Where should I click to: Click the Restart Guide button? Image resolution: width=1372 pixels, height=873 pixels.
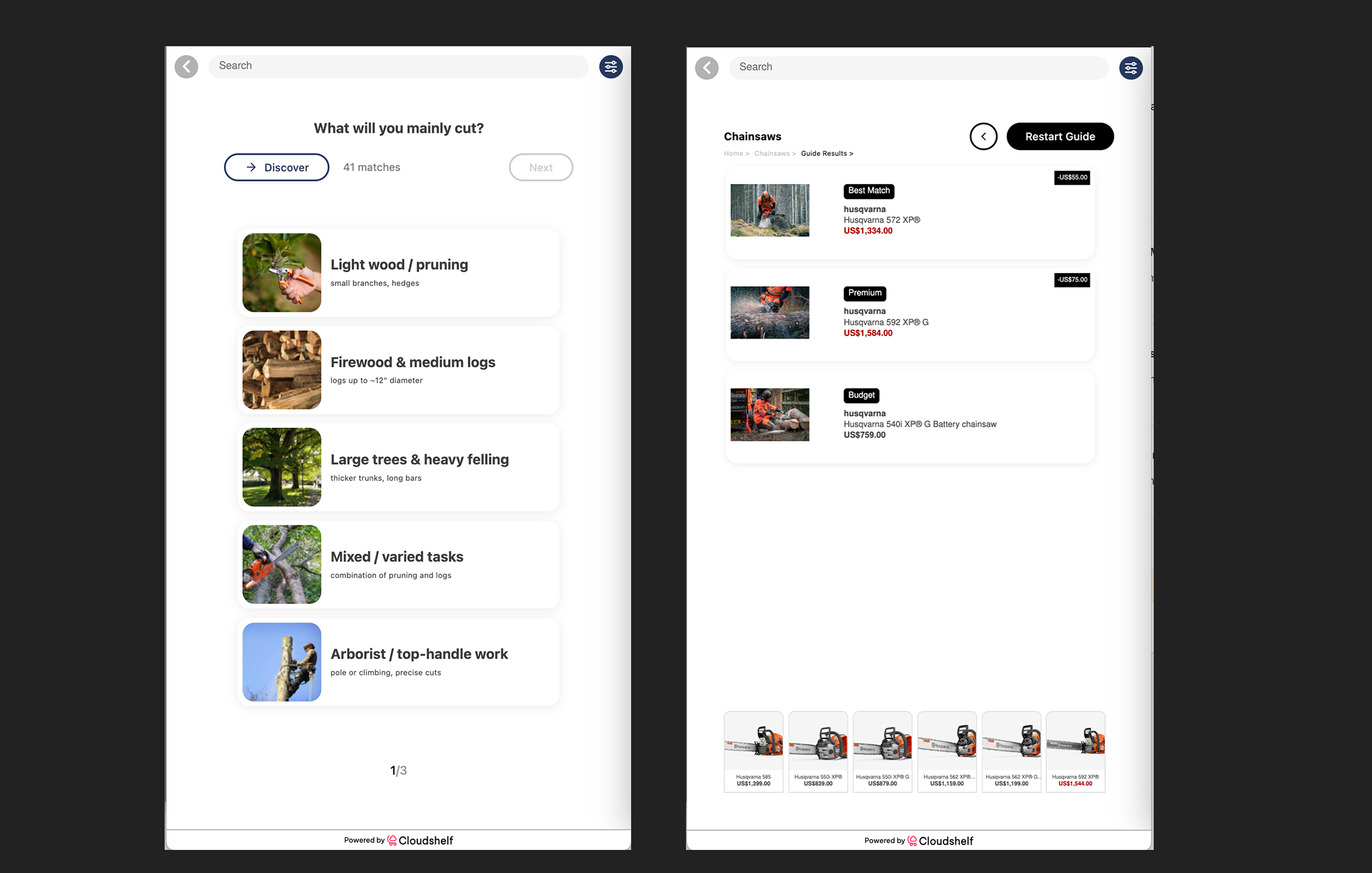tap(1060, 137)
